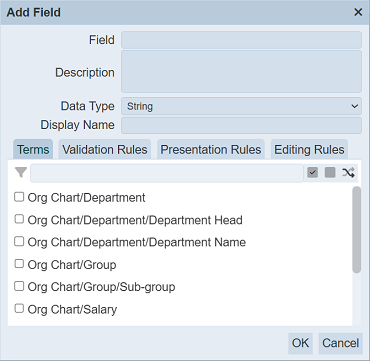Close the Add Field dialog
This screenshot has height=361, width=370.
358,12
